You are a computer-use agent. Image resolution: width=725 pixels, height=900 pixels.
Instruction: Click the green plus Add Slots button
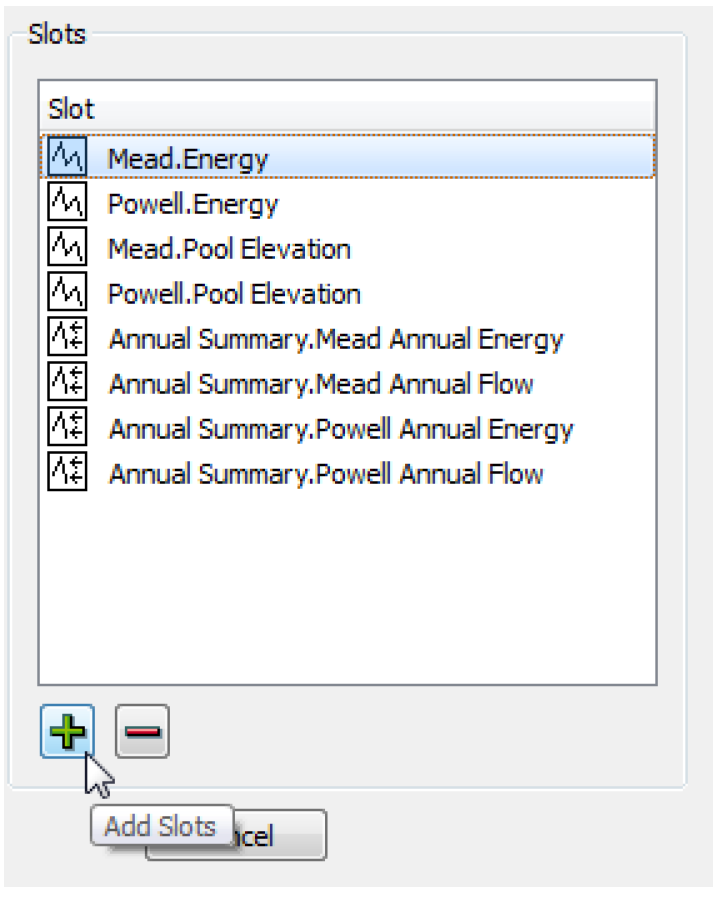click(x=68, y=732)
